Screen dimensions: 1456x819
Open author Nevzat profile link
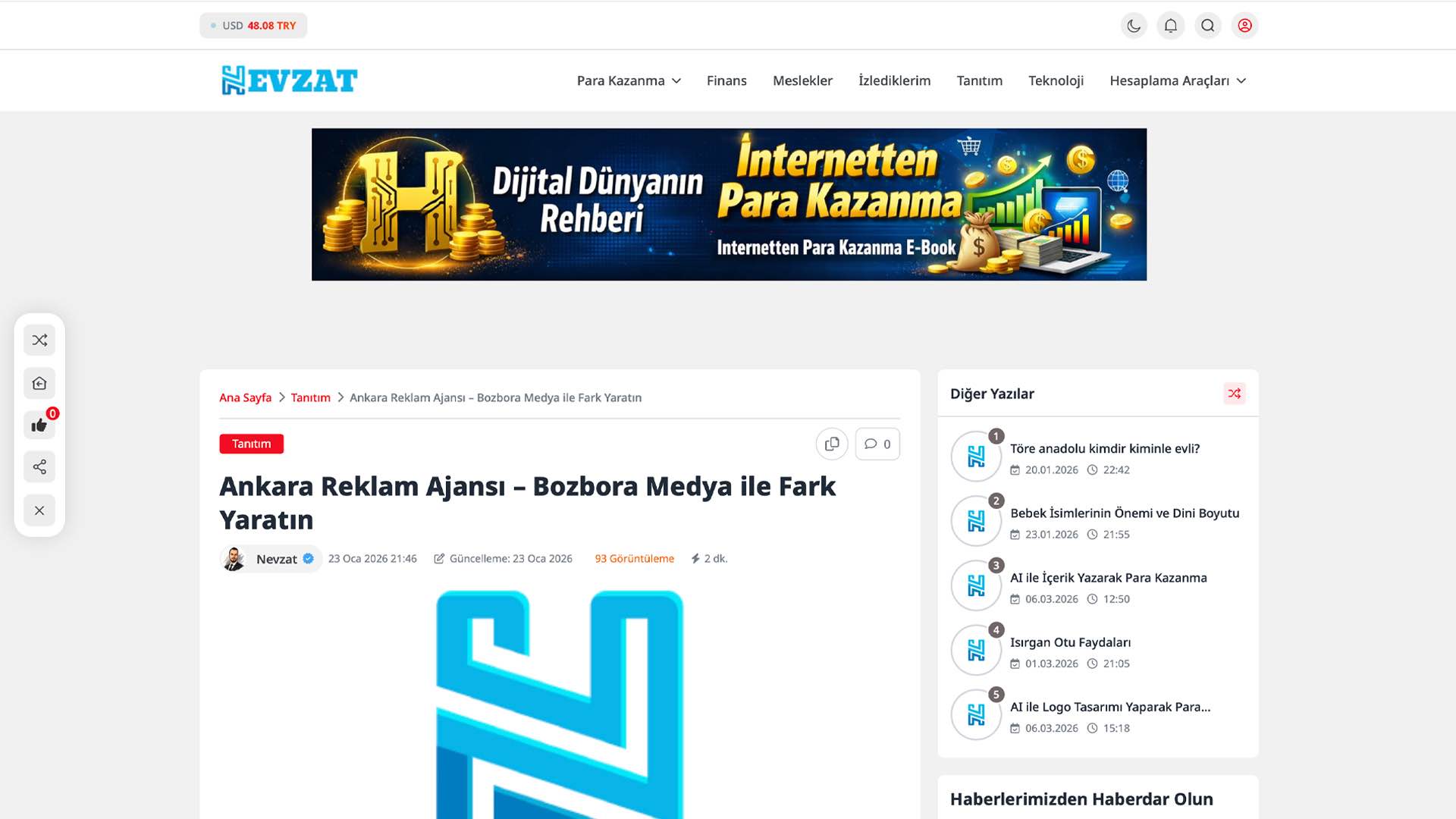point(277,559)
